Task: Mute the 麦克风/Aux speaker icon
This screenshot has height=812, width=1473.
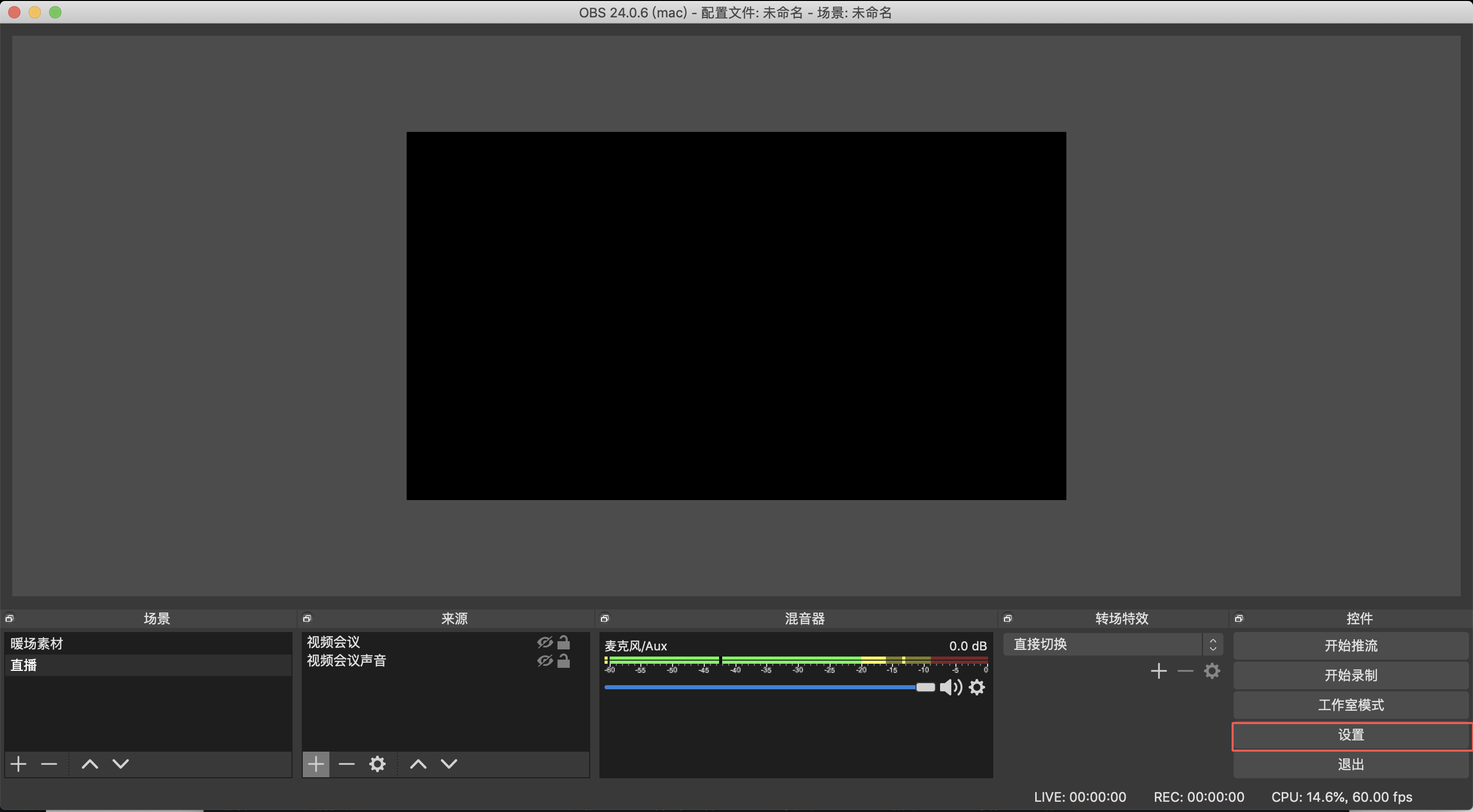Action: (x=951, y=687)
